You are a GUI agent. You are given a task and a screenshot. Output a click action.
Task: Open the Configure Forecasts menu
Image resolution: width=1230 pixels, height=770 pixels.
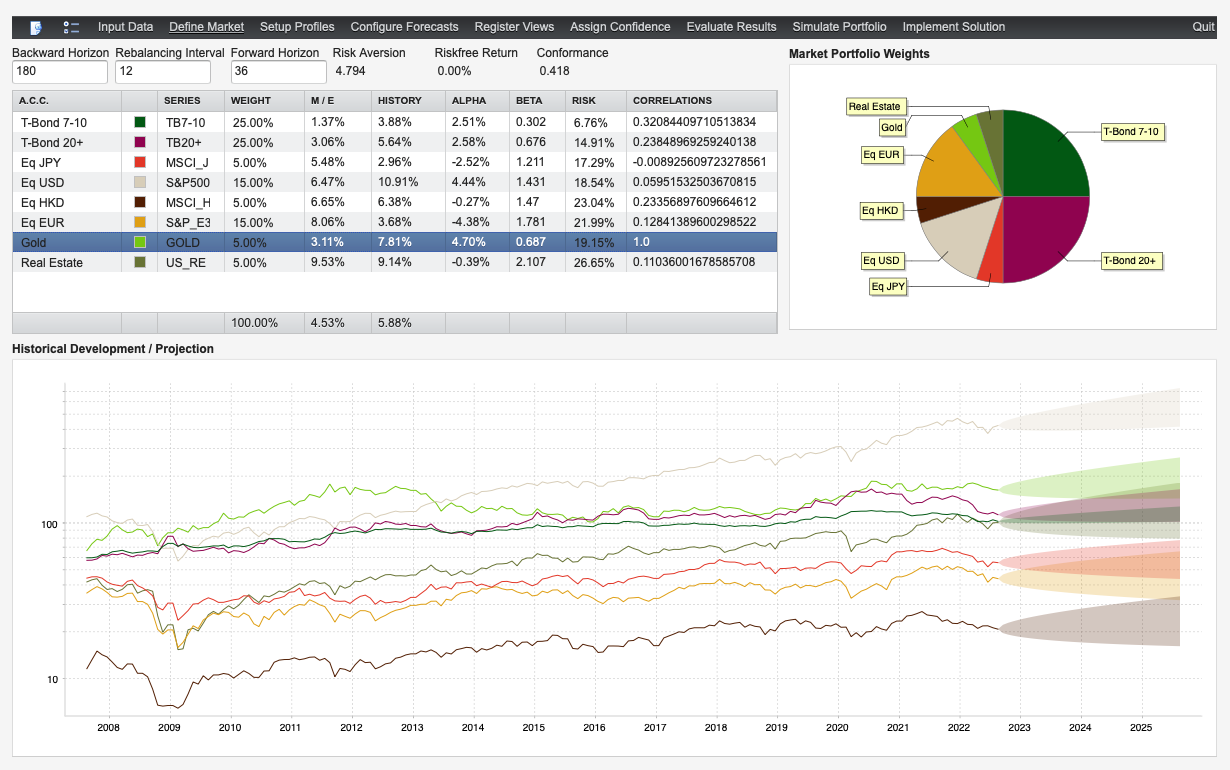404,27
